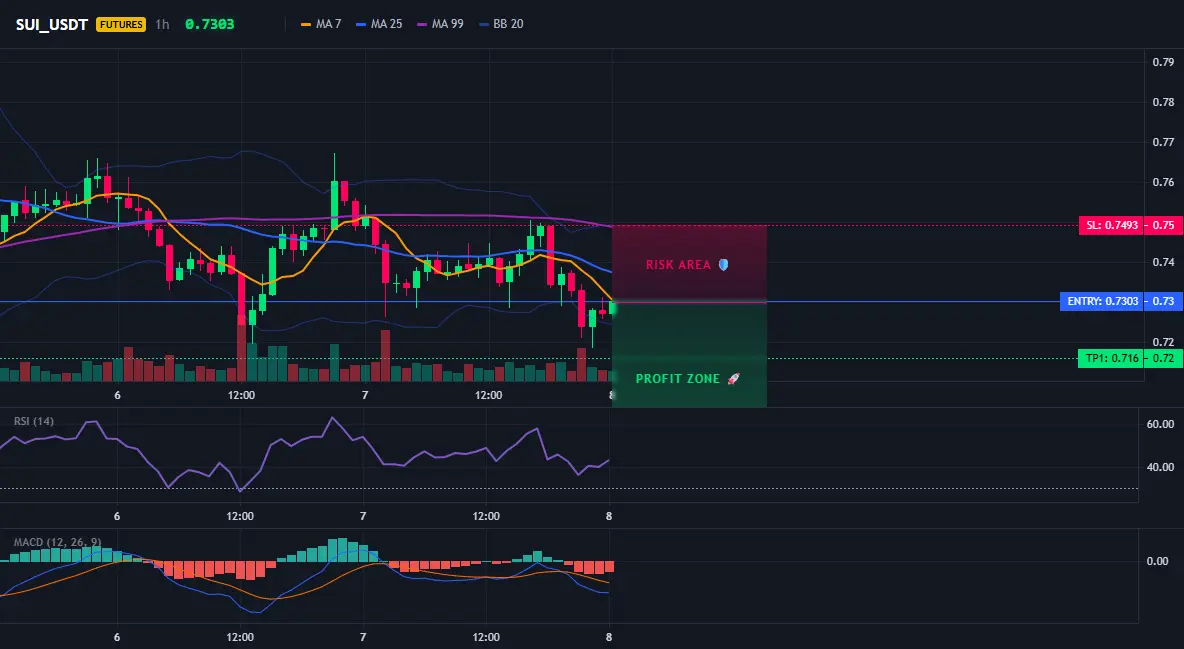The width and height of the screenshot is (1184, 649).
Task: Click the 0.79 price axis label
Action: (x=1163, y=62)
